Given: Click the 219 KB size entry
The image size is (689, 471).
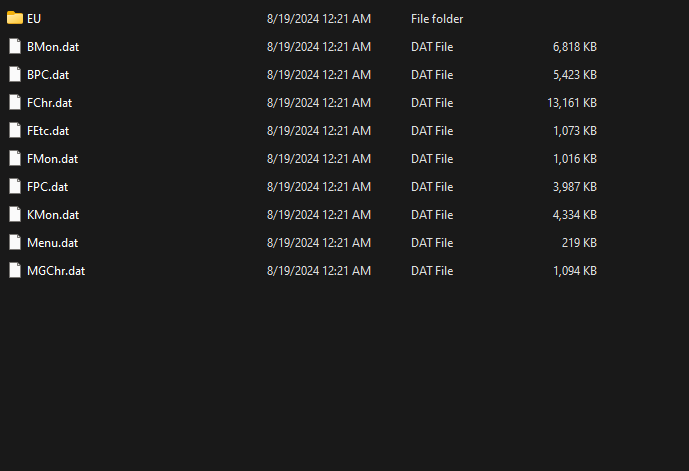Looking at the screenshot, I should (x=579, y=243).
